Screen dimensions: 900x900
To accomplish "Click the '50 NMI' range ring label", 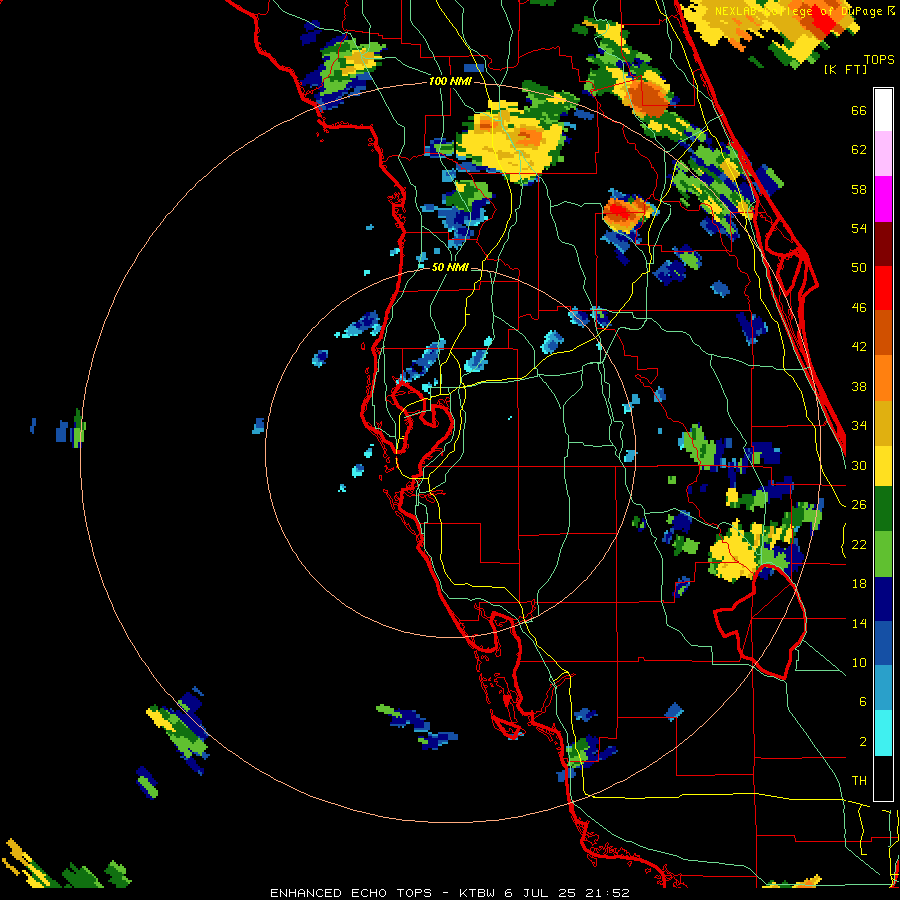I will point(450,267).
